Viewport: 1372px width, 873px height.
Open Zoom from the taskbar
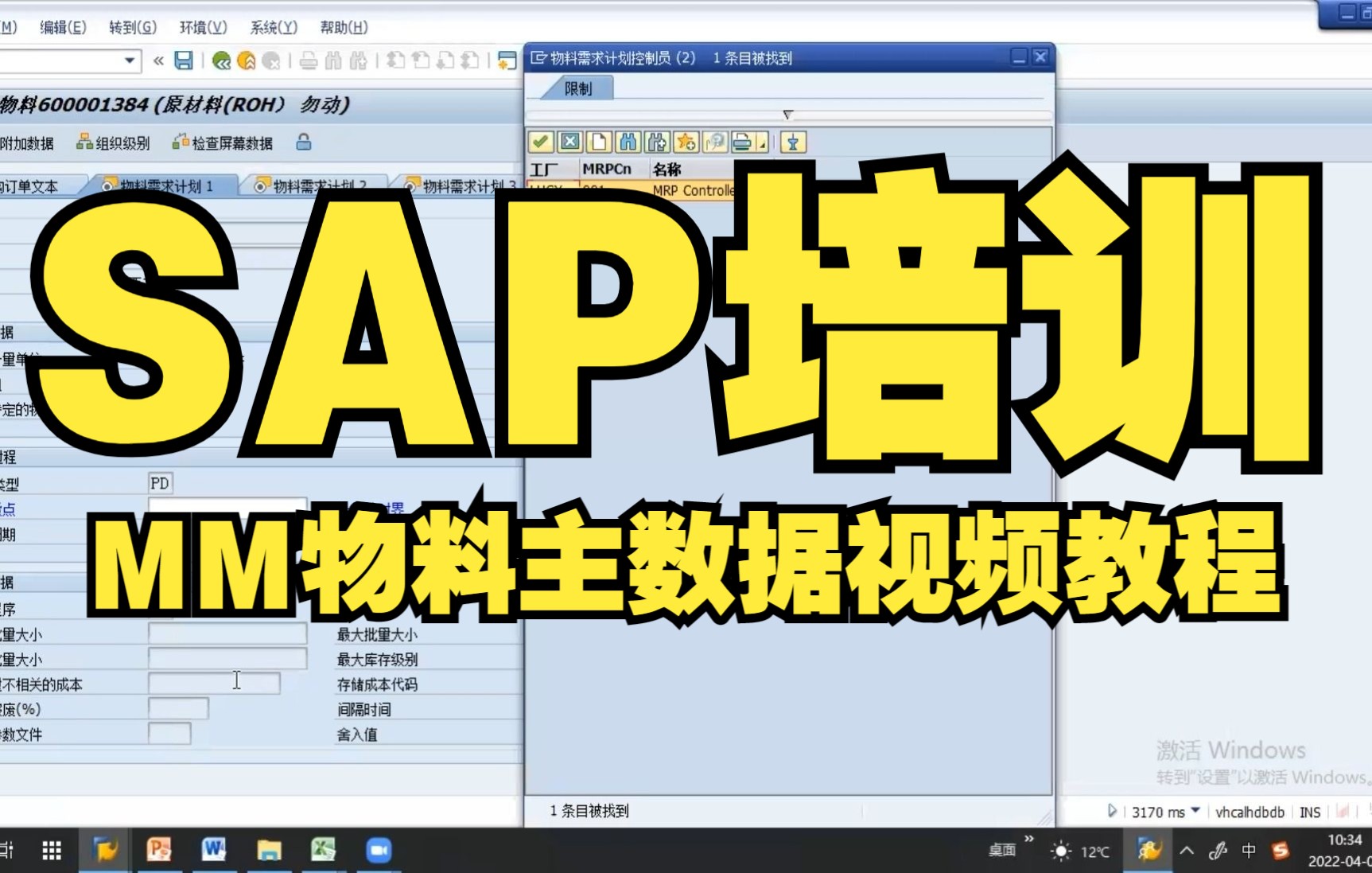point(379,850)
